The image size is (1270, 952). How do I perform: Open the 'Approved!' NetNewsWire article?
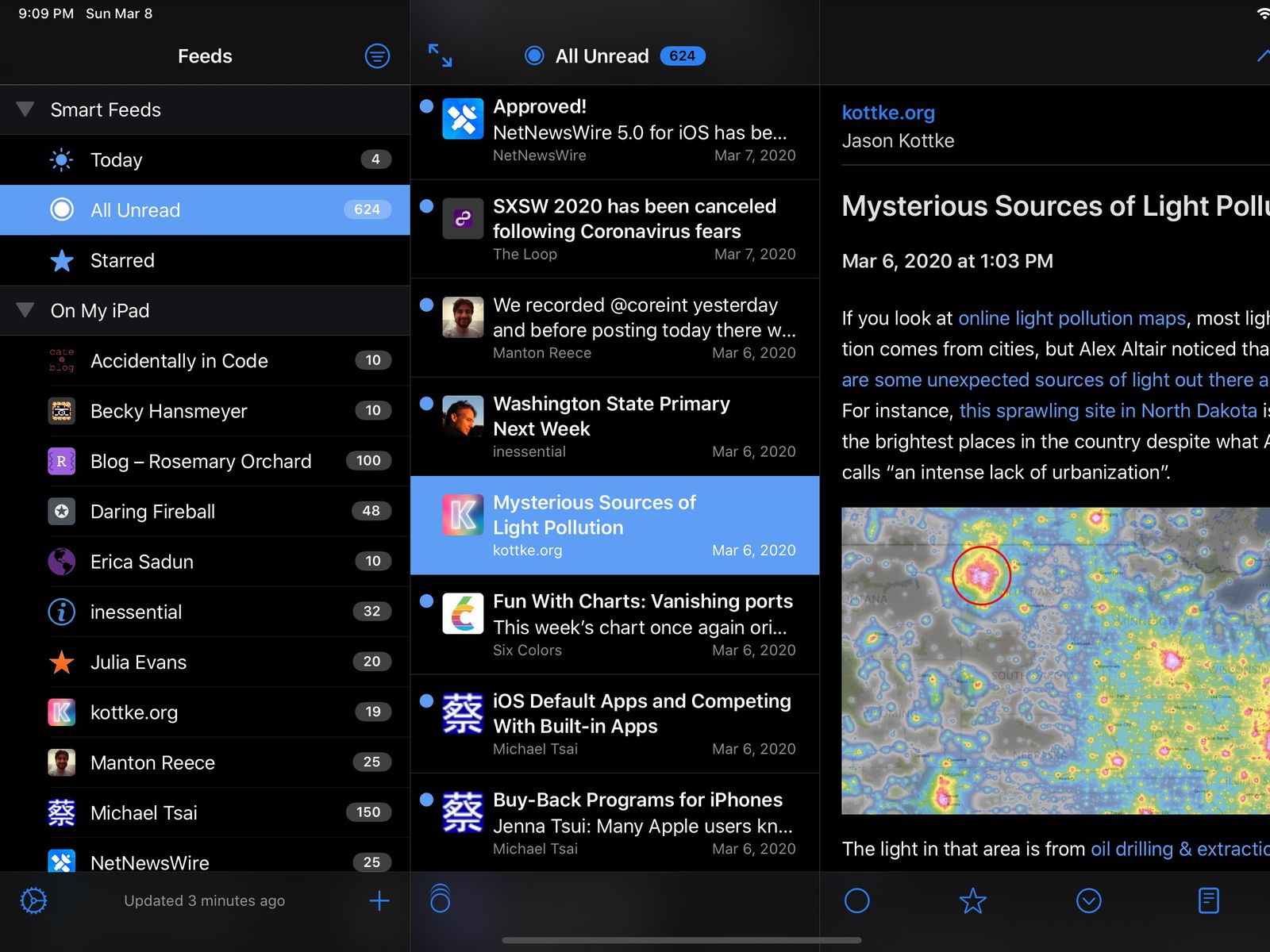(x=614, y=131)
